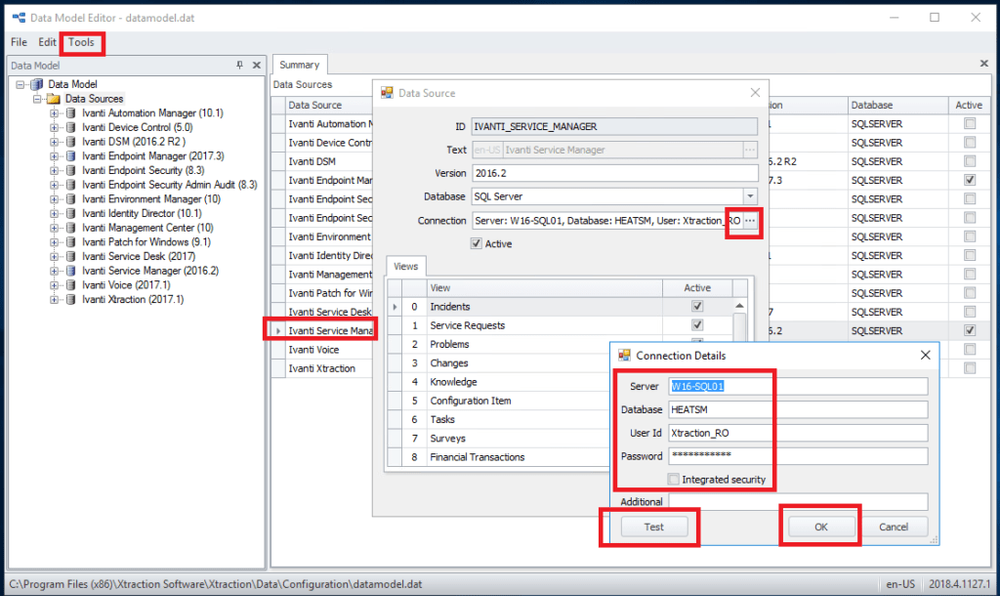The height and width of the screenshot is (596, 1000).
Task: Enable Integrated security
Action: tap(674, 480)
